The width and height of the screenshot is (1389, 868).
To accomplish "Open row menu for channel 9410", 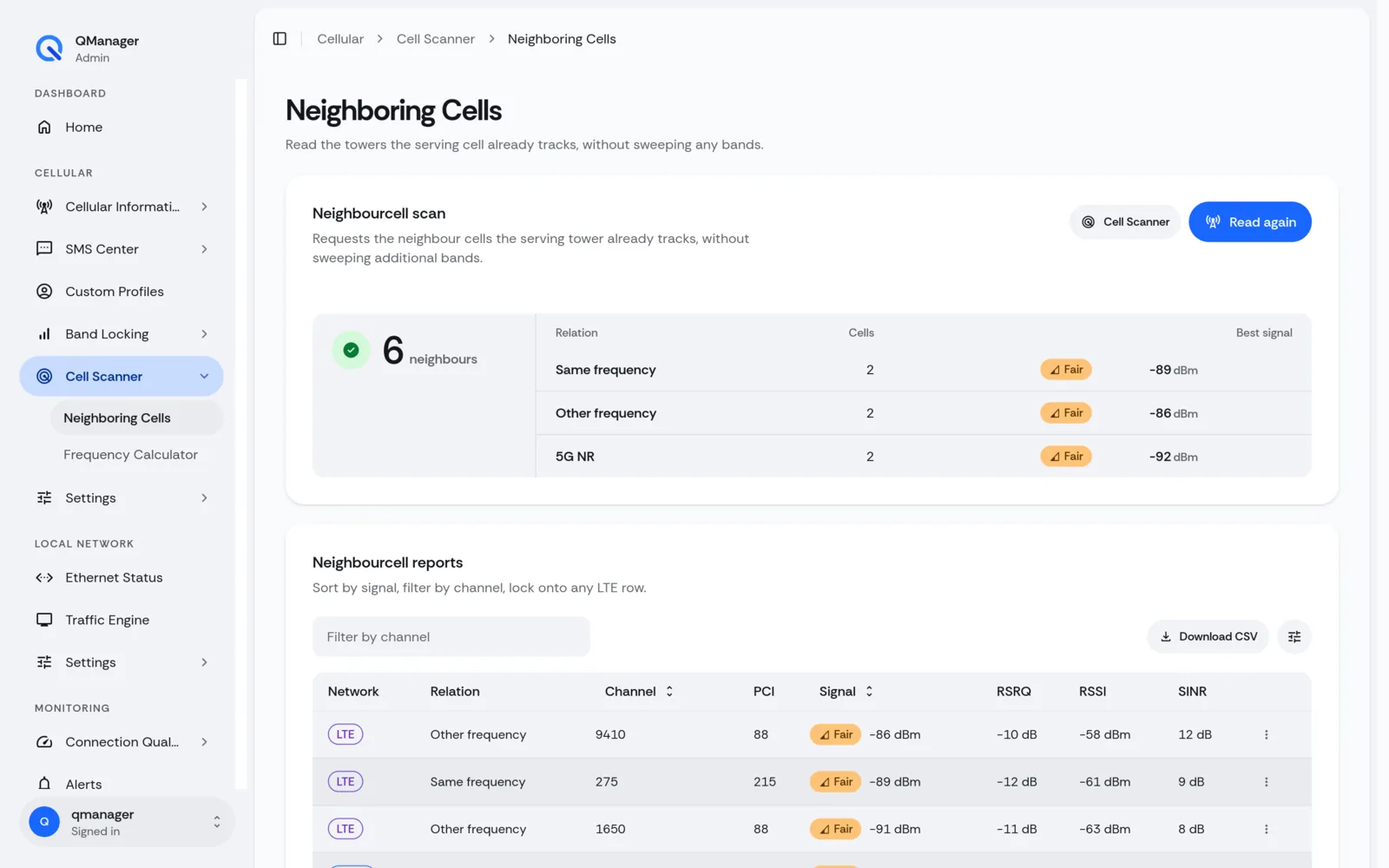I will coord(1266,735).
